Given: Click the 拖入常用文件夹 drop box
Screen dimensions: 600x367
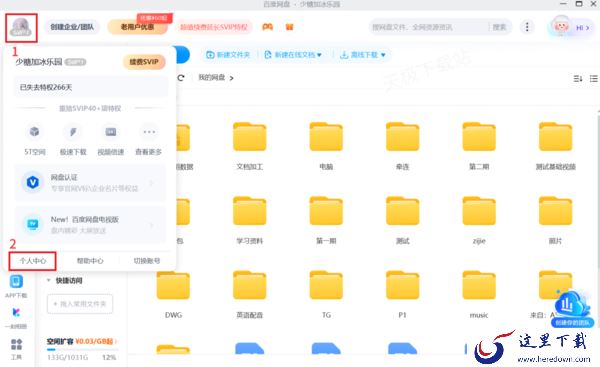Looking at the screenshot, I should tap(80, 304).
